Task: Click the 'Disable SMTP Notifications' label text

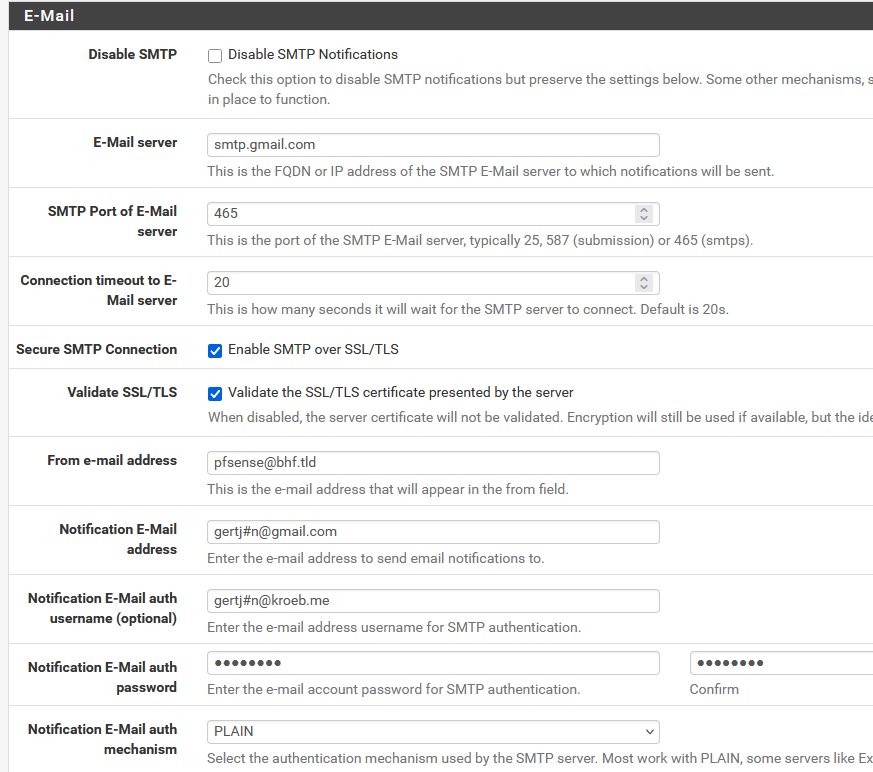Action: [312, 55]
